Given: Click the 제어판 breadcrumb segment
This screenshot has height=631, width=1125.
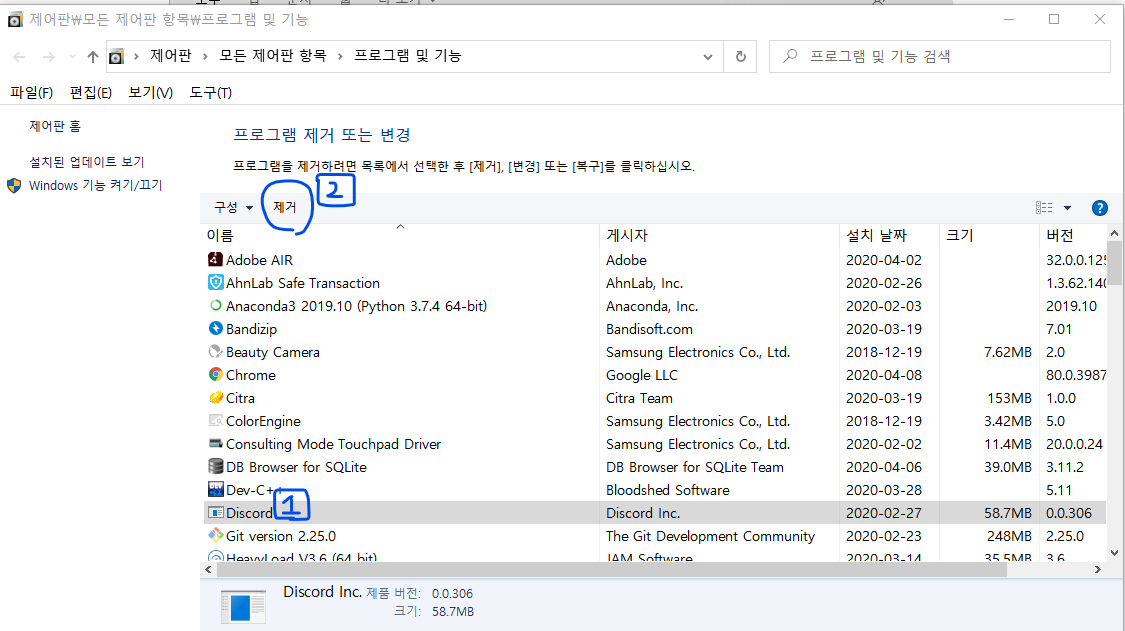Looking at the screenshot, I should tap(171, 55).
